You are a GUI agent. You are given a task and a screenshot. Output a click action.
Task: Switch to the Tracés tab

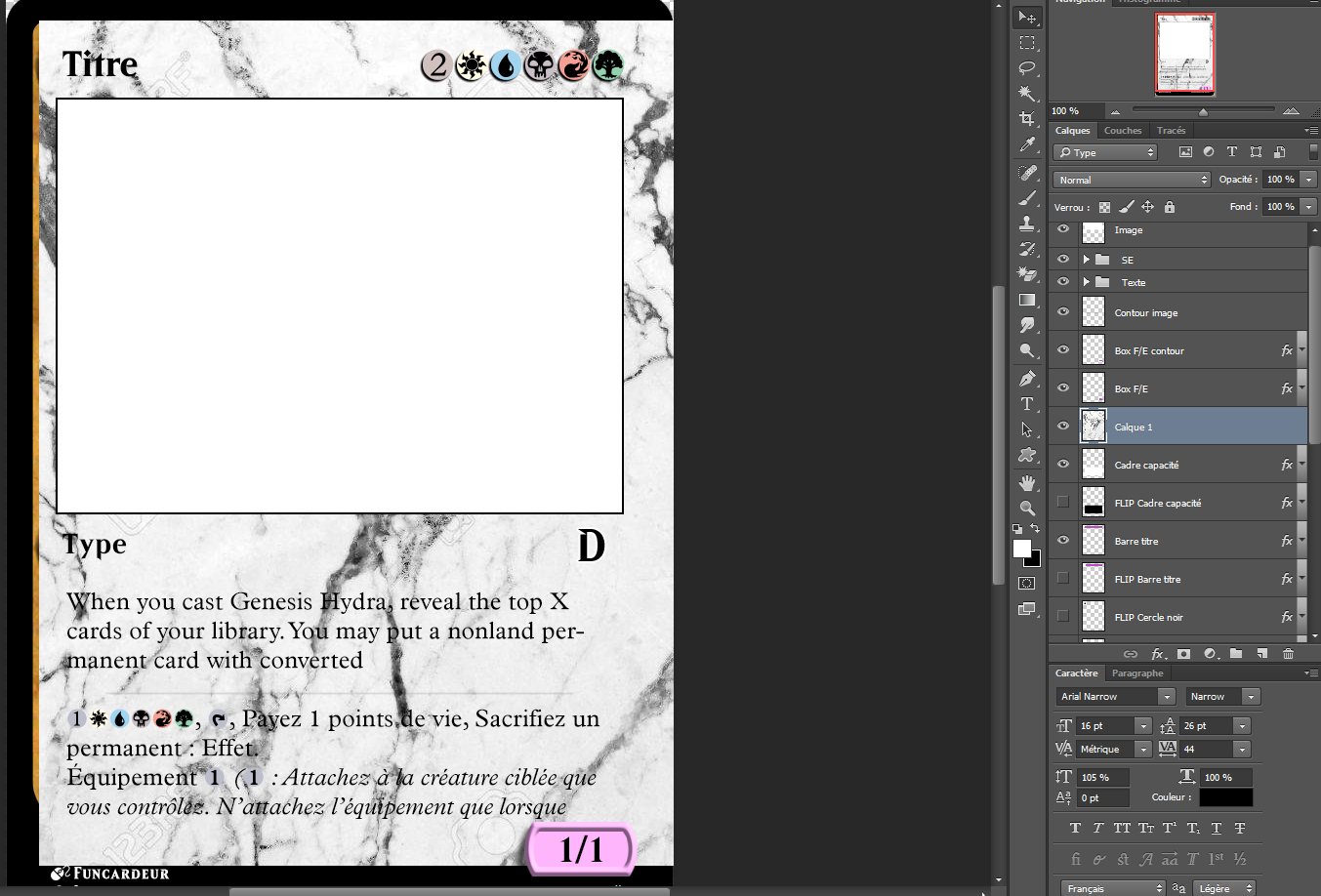(x=1171, y=131)
